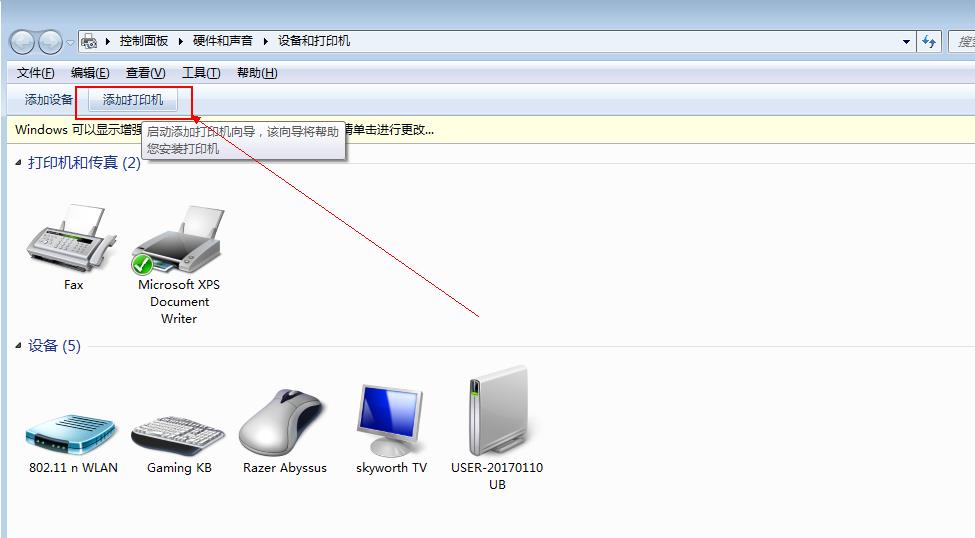The image size is (975, 538).
Task: Click the search box at top right
Action: tap(962, 42)
